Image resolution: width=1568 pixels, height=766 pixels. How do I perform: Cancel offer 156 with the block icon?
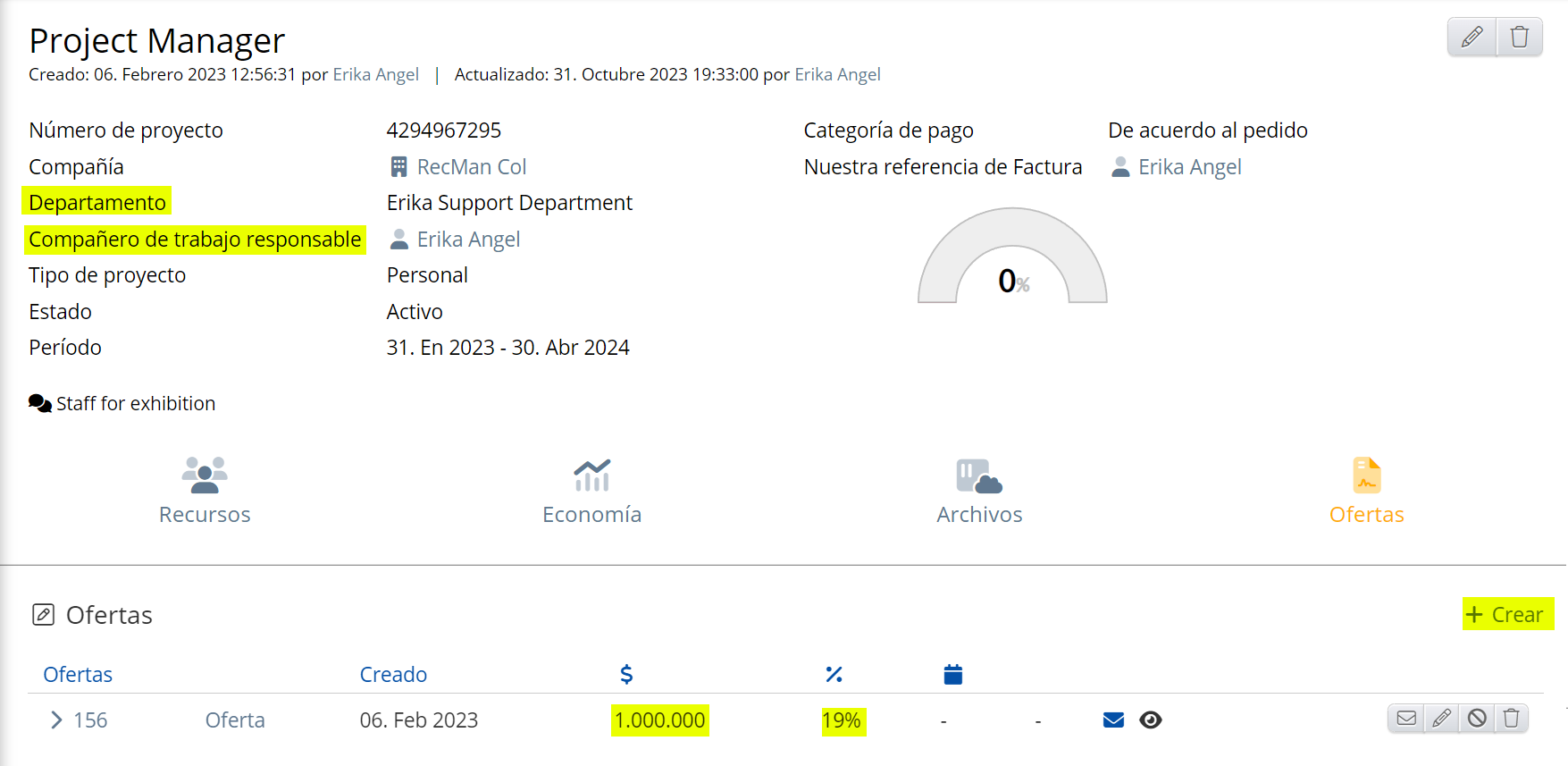pyautogui.click(x=1477, y=719)
